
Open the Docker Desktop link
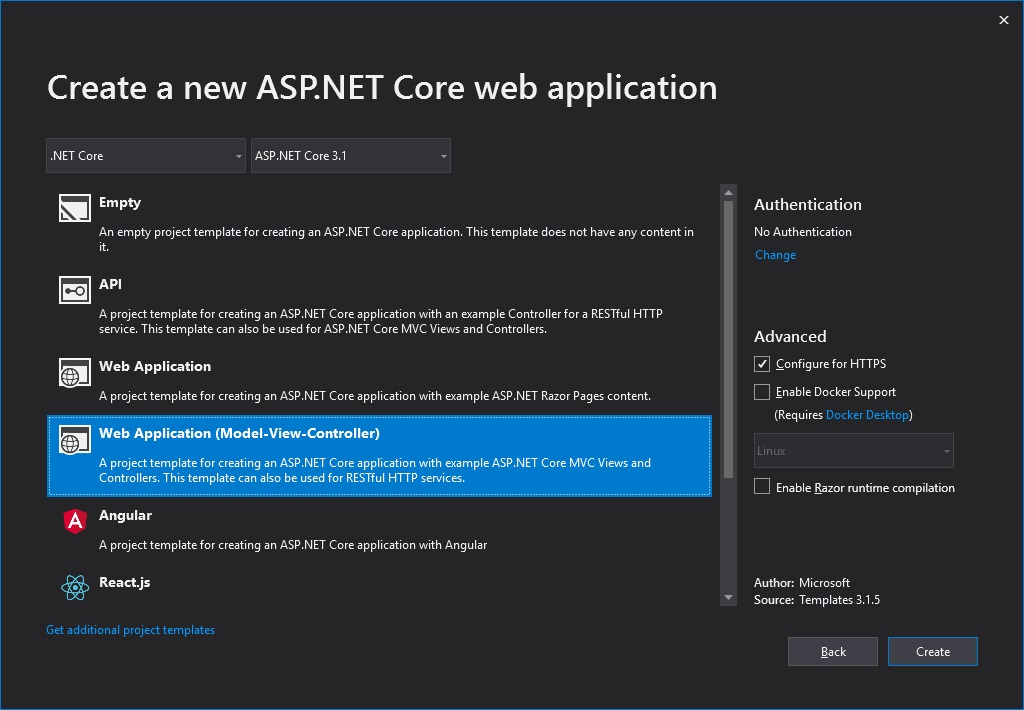pos(867,415)
